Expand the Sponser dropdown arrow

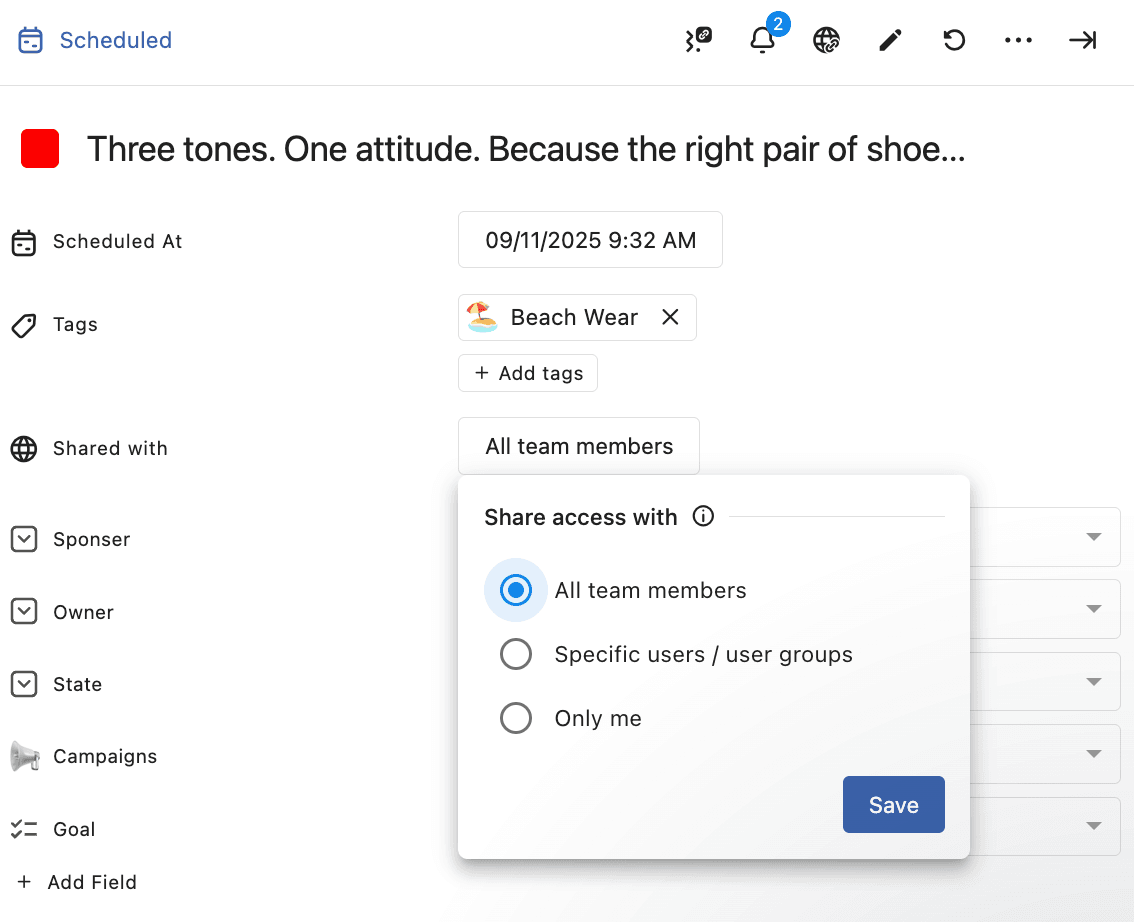tap(1094, 537)
